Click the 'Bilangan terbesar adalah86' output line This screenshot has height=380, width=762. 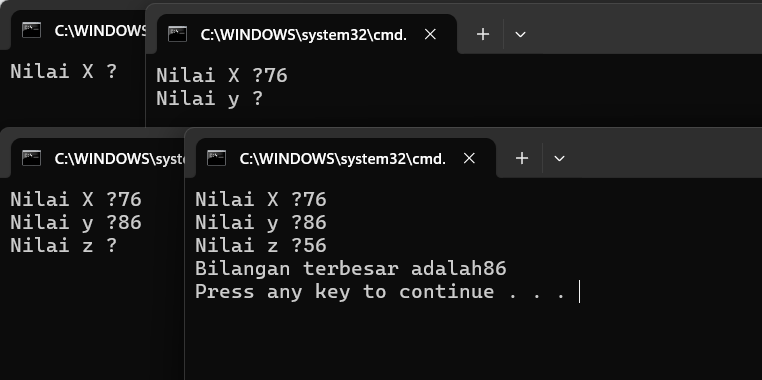tap(351, 269)
